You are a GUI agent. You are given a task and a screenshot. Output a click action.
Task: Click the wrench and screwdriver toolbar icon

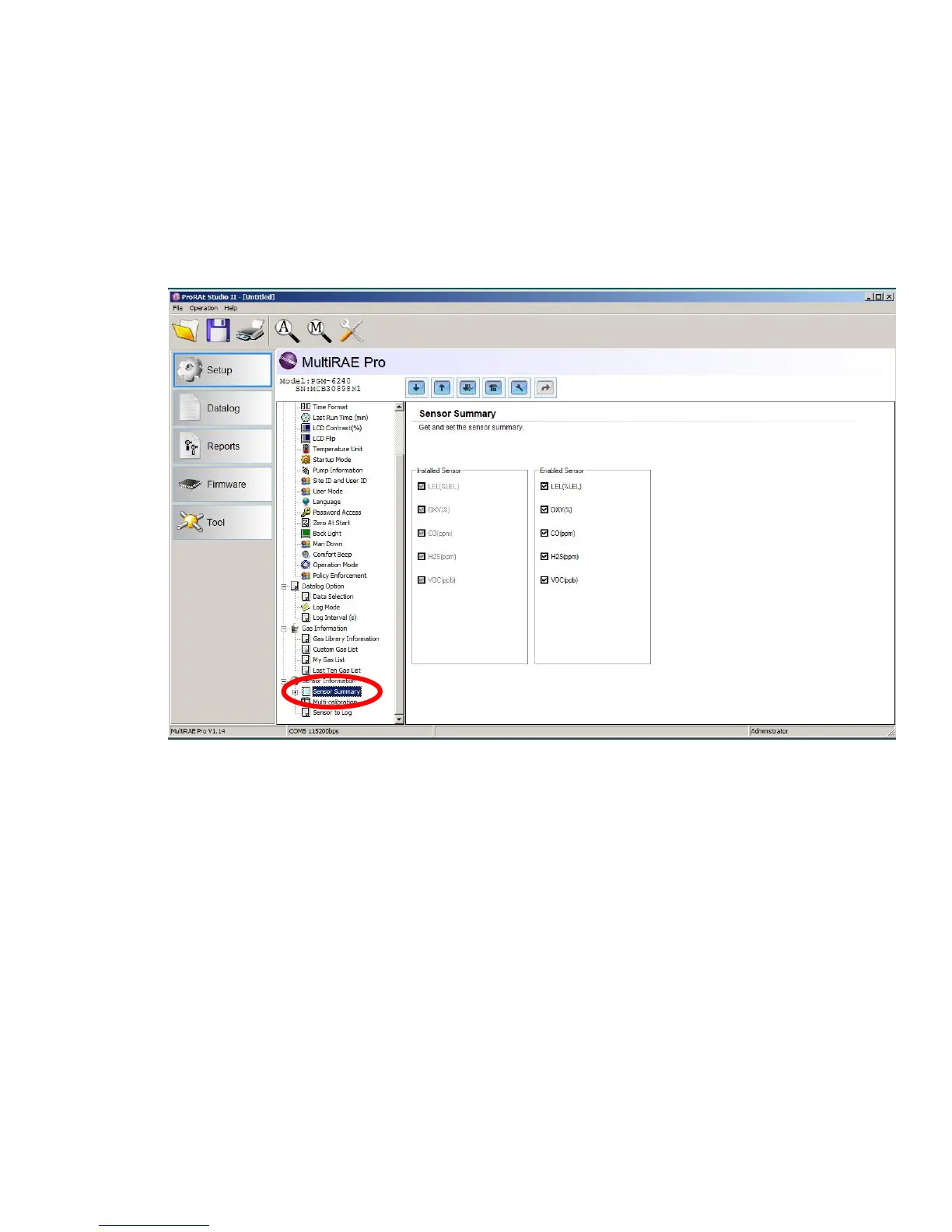(352, 331)
